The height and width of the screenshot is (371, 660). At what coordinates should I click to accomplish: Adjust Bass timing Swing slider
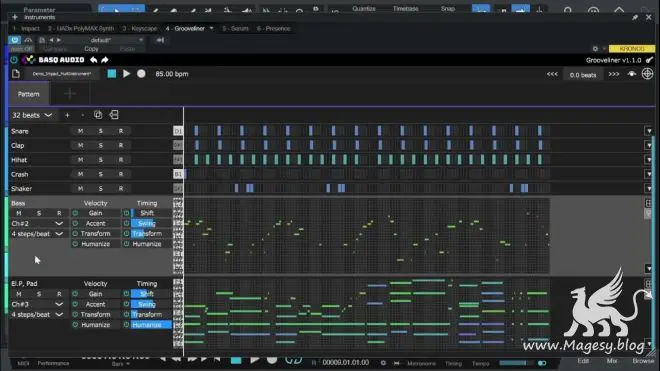(151, 224)
